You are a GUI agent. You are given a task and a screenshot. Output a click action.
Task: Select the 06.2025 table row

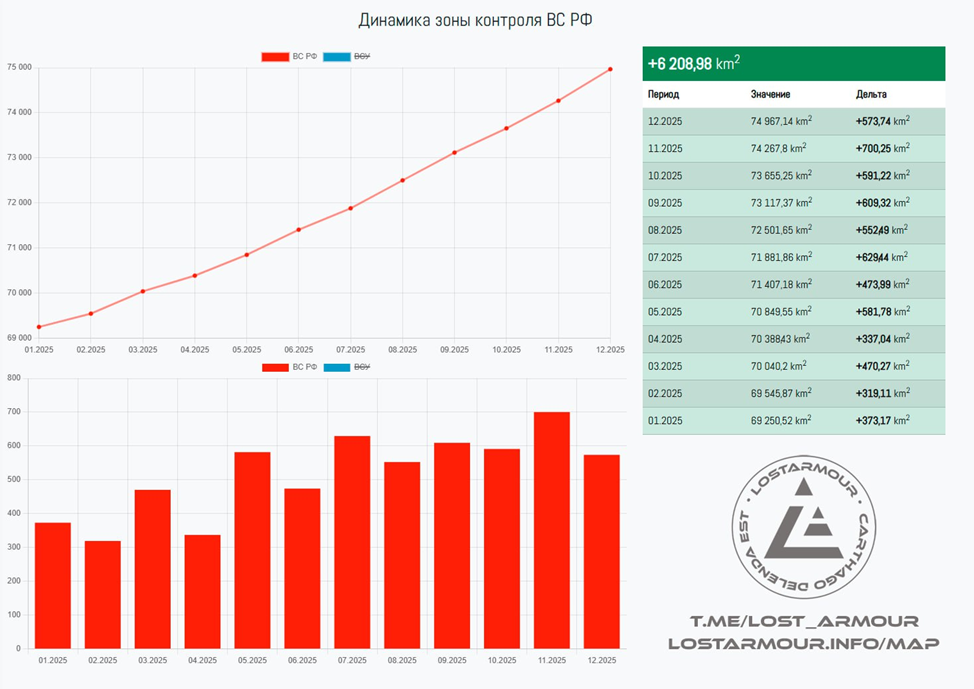click(793, 285)
